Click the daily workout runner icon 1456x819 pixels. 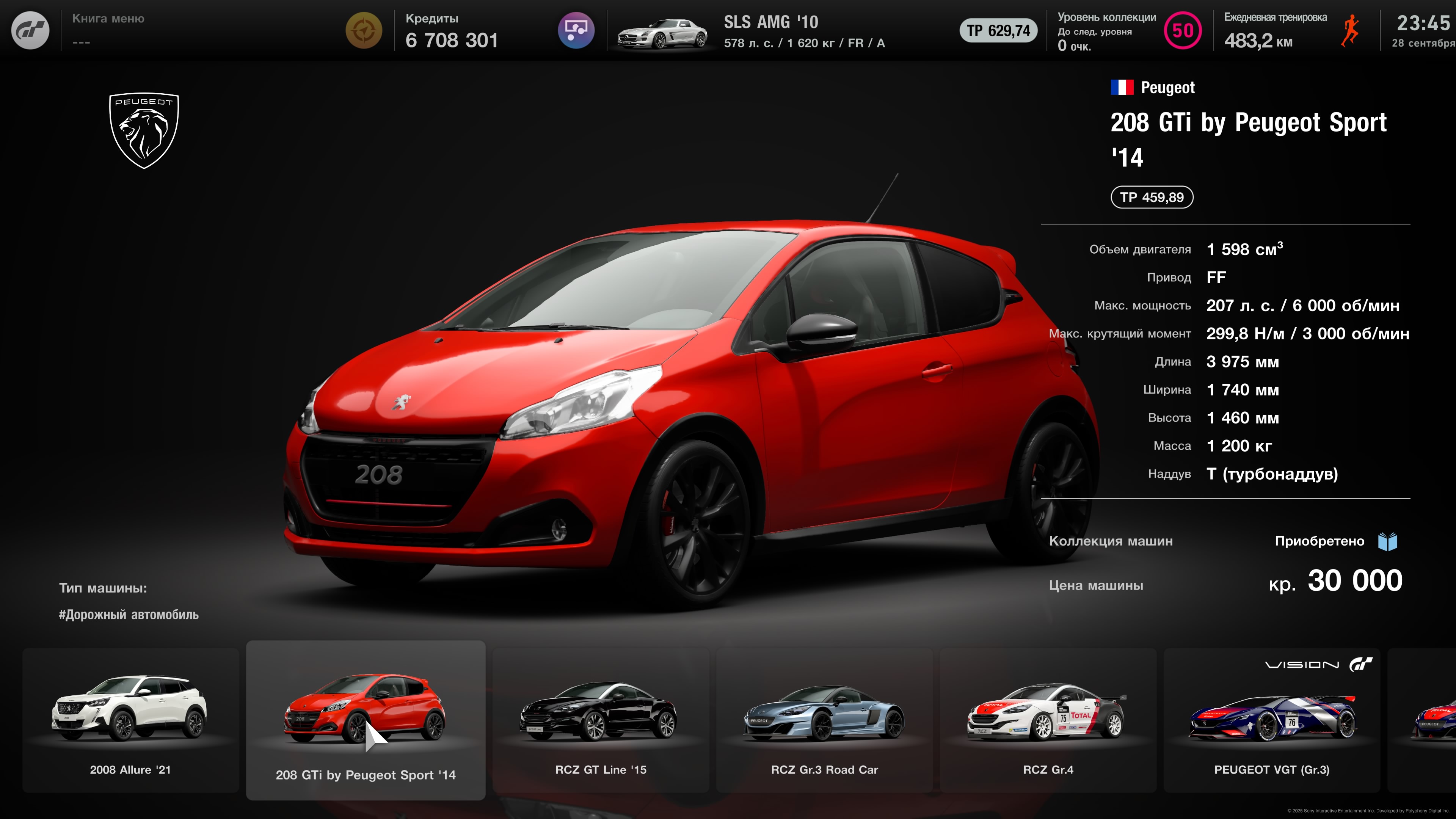tap(1349, 30)
